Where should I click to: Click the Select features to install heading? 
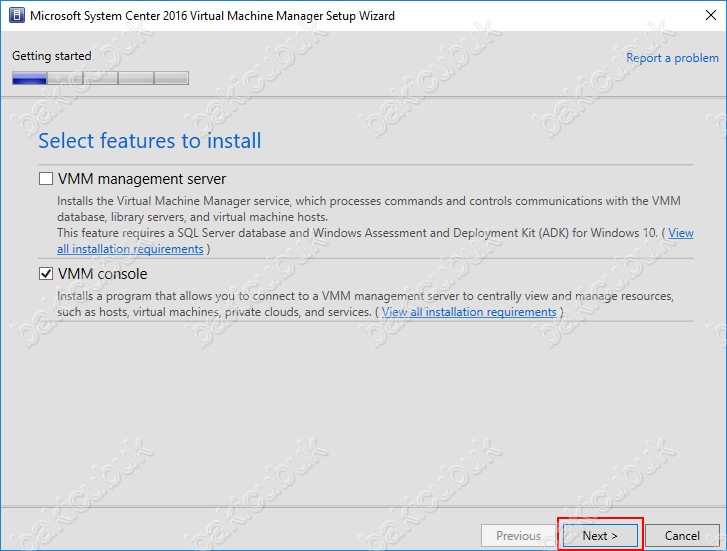click(150, 141)
